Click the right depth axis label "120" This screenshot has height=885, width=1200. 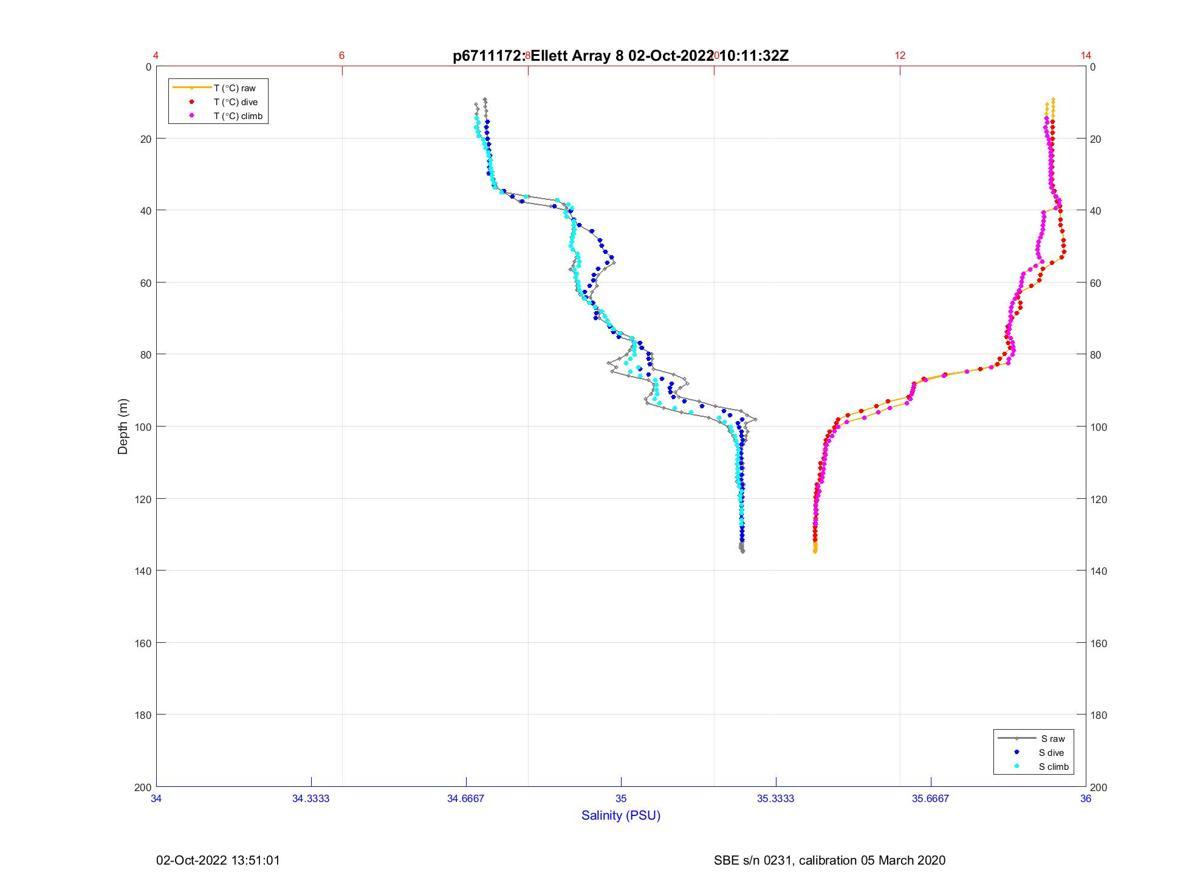tap(1099, 499)
